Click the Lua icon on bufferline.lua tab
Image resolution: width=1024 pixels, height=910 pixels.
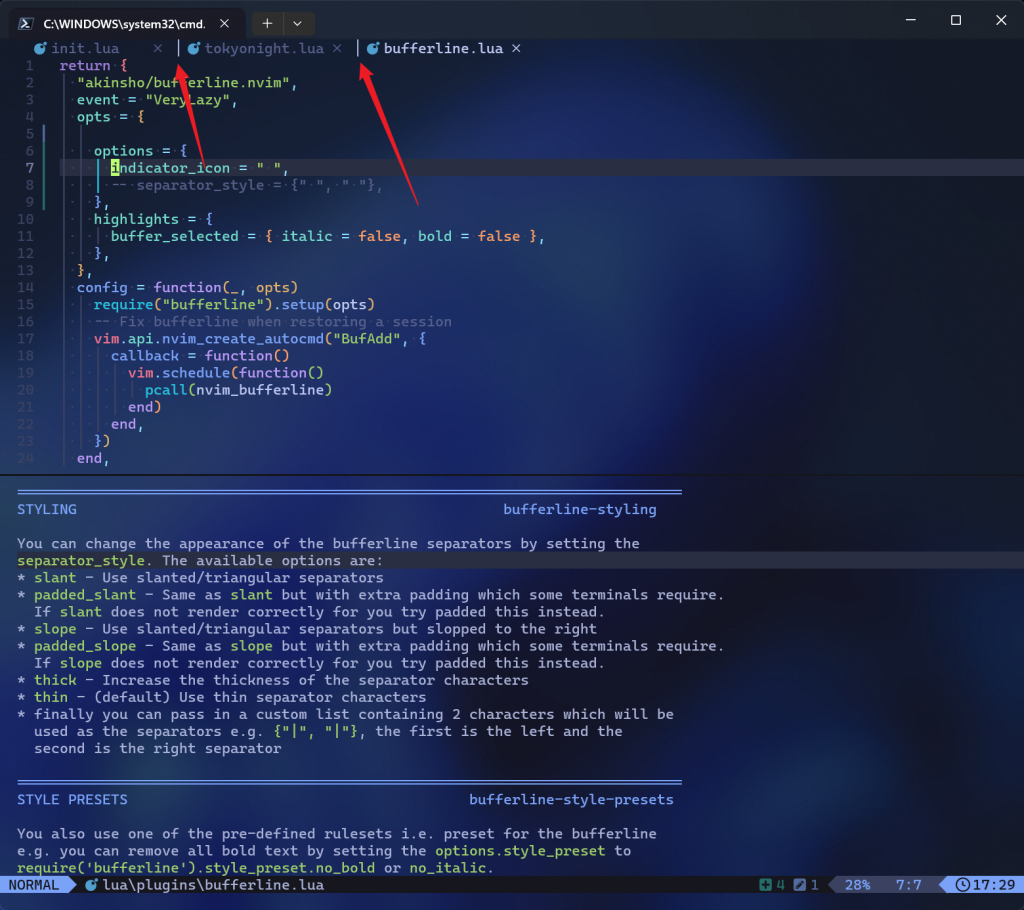click(373, 48)
